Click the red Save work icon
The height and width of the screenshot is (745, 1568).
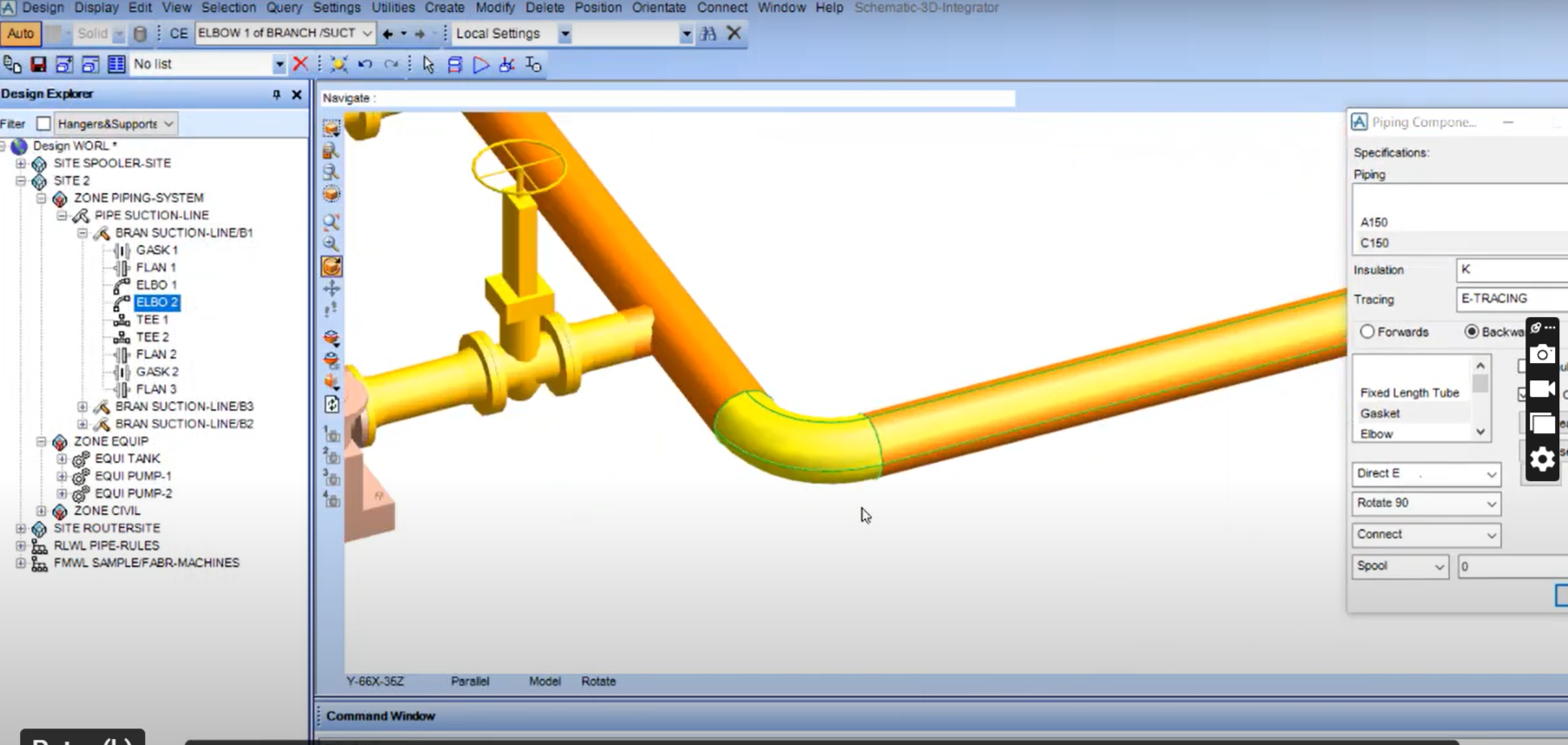pos(38,64)
